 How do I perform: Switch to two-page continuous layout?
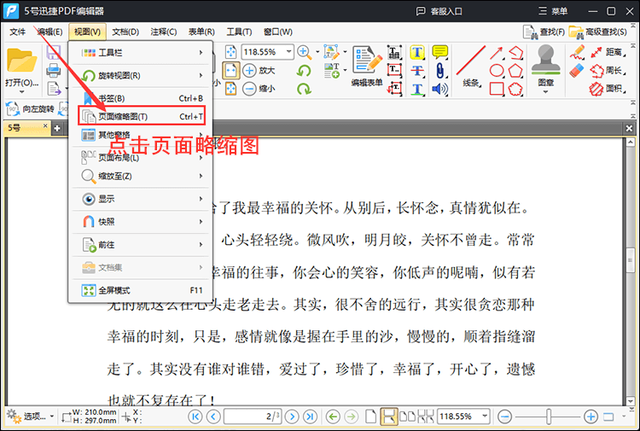coord(425,416)
